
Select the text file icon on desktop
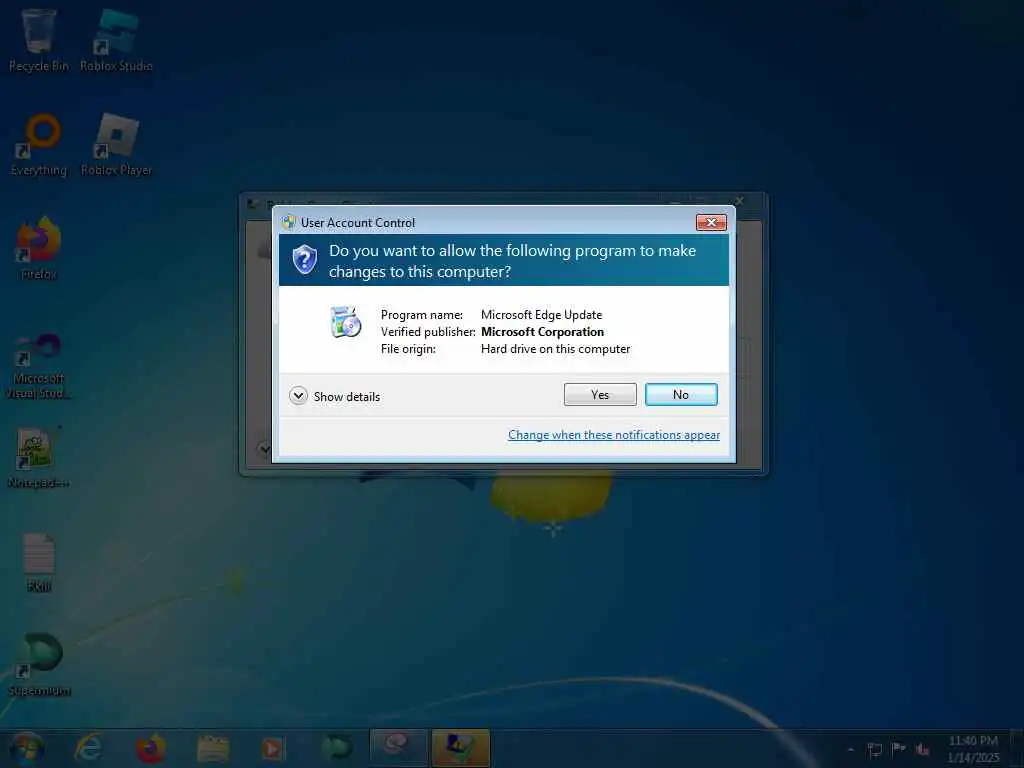coord(39,563)
